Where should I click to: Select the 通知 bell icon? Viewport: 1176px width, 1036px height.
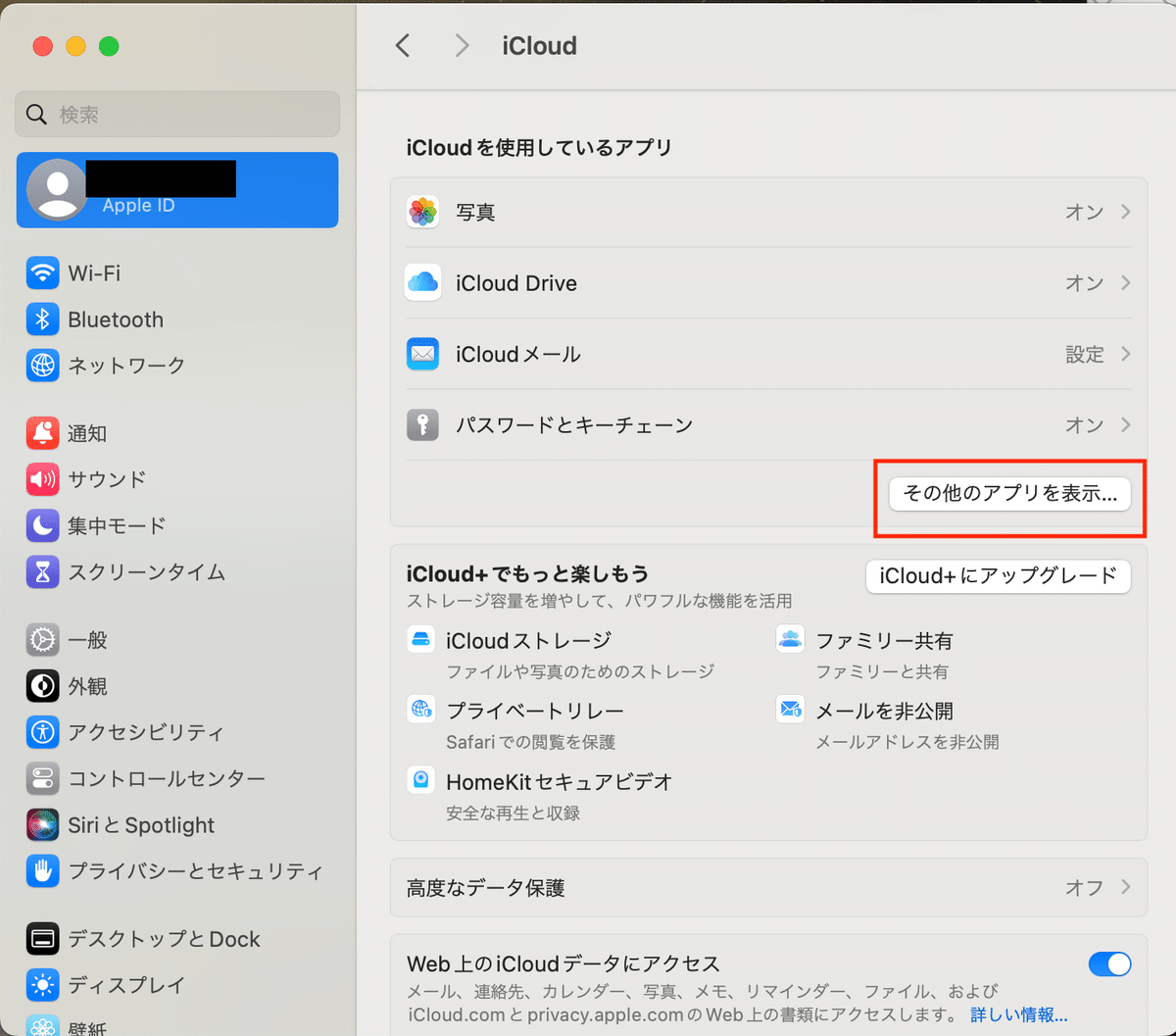[x=42, y=433]
